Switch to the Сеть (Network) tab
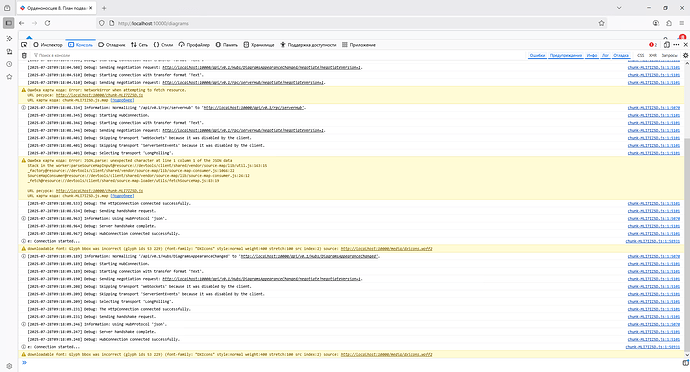 139,45
